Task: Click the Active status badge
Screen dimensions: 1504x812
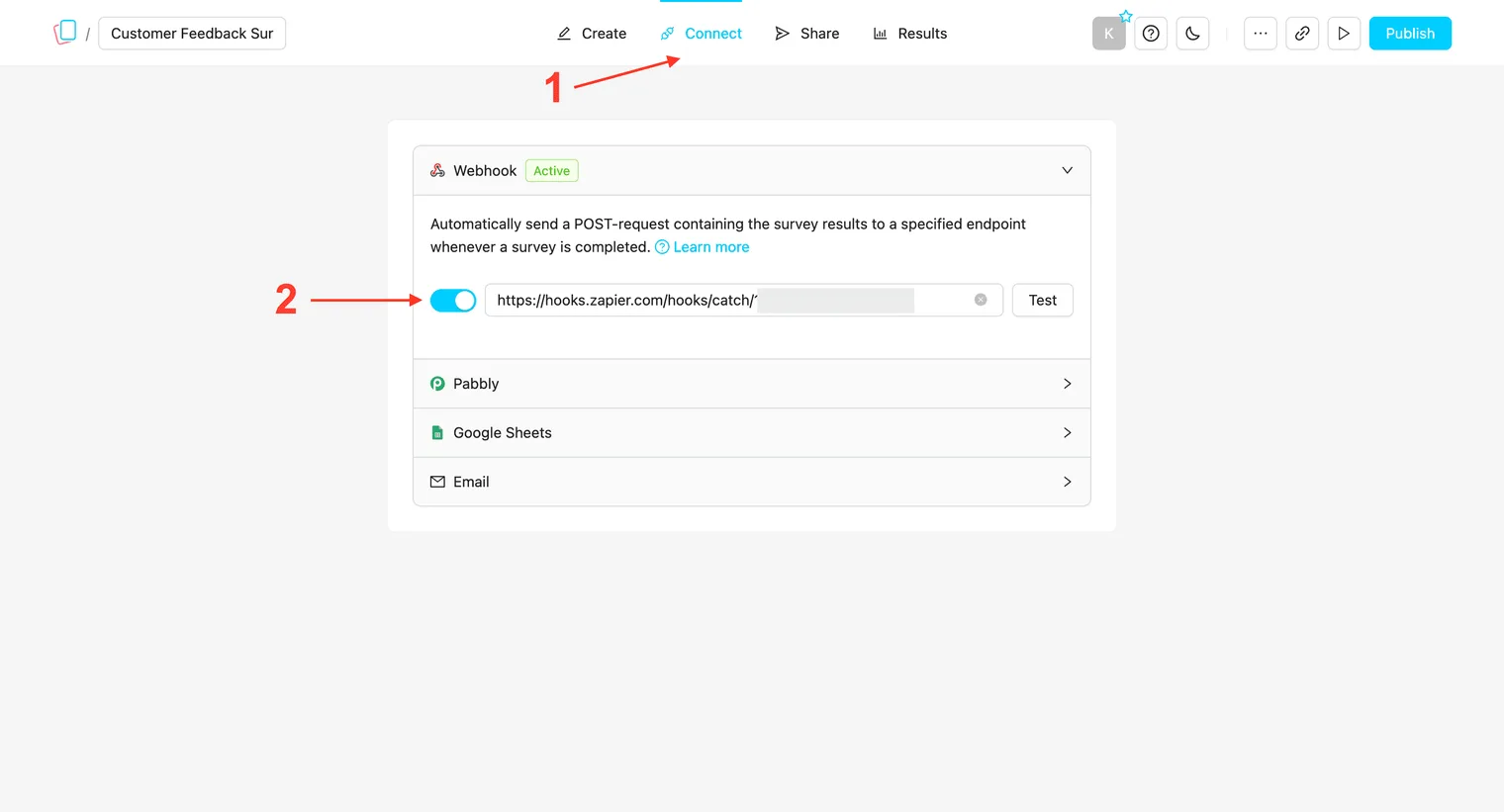Action: [552, 171]
